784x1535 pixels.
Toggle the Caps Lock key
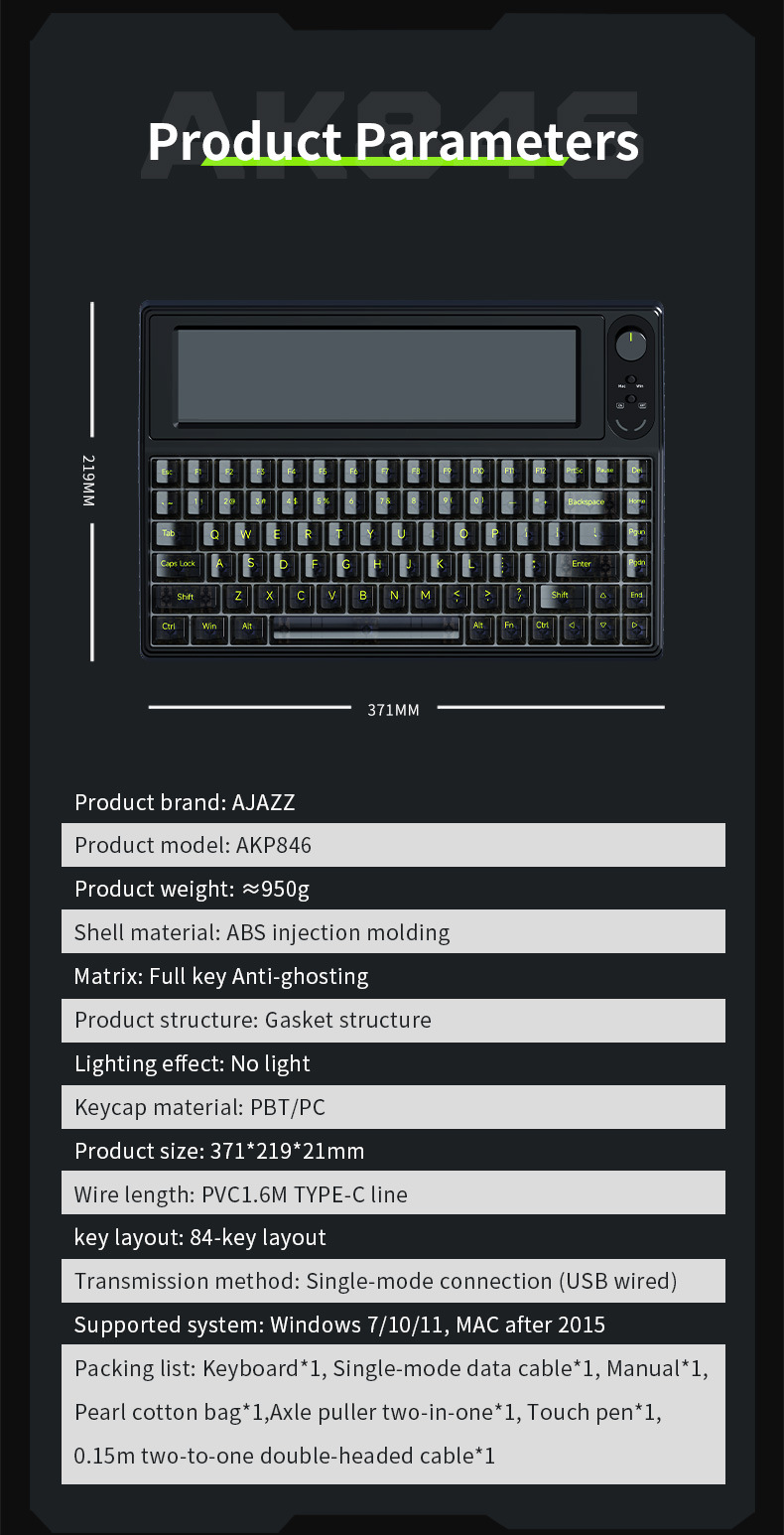tap(178, 564)
